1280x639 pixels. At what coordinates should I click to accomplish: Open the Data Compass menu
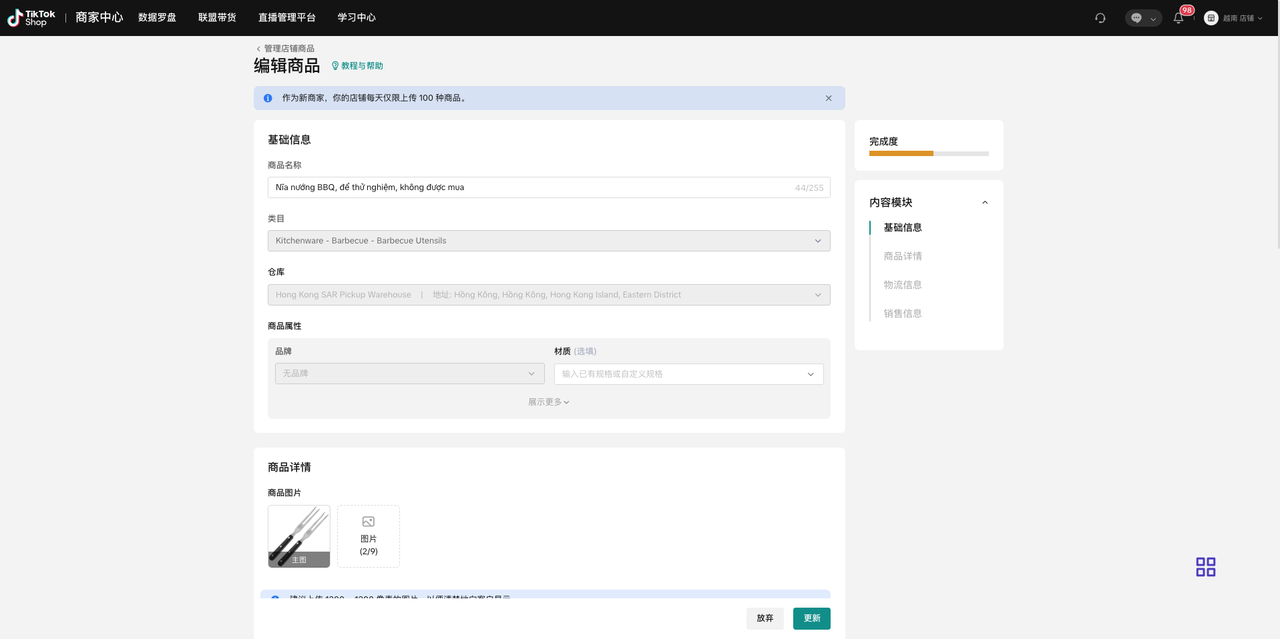coord(157,18)
